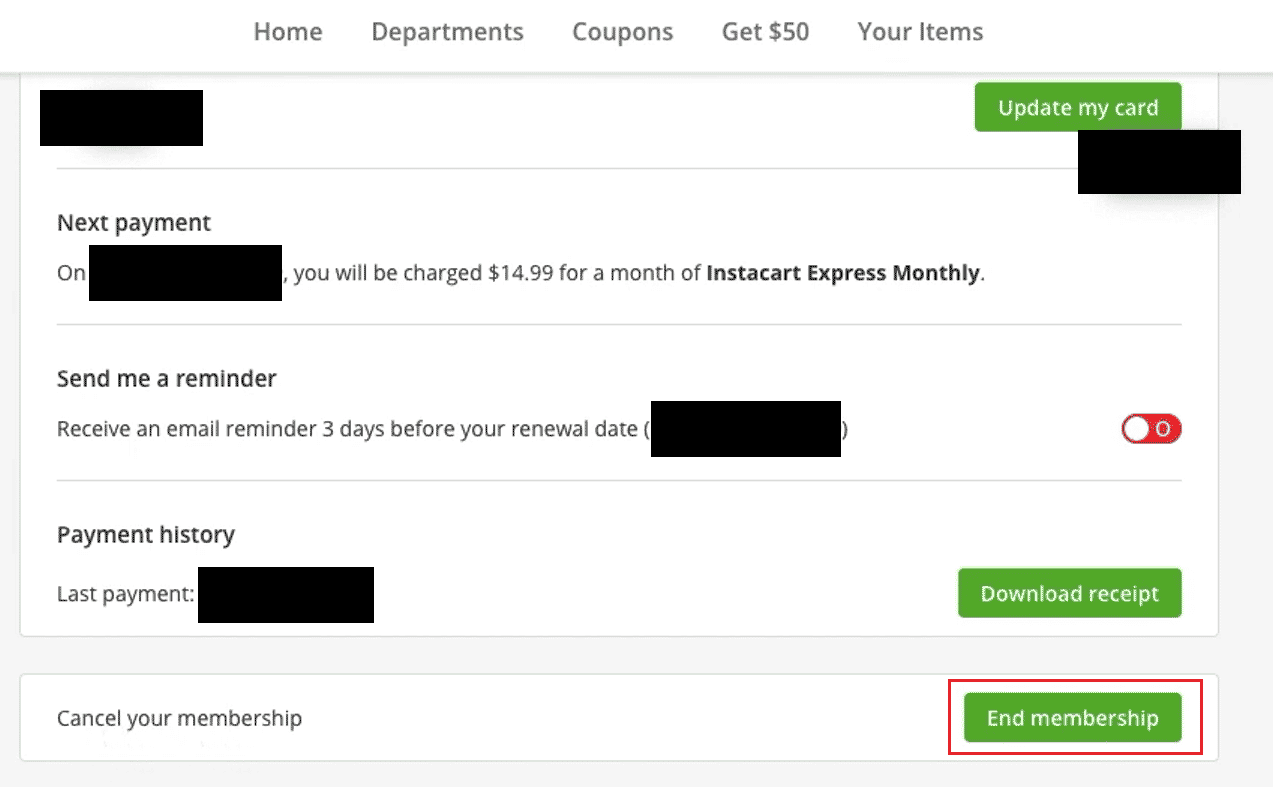
Task: Click the redacted date in Next payment sentence
Action: coord(185,272)
